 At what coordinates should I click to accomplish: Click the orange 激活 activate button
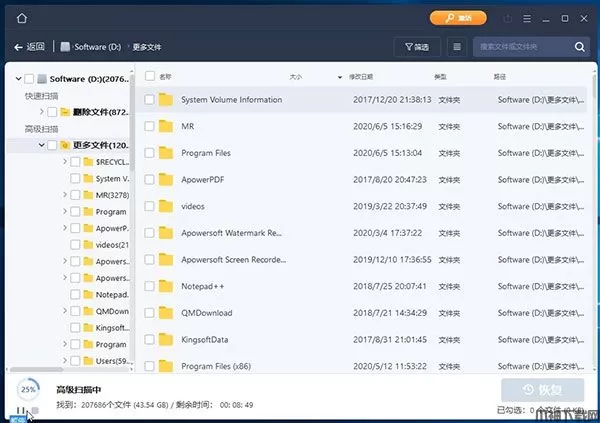[x=458, y=18]
